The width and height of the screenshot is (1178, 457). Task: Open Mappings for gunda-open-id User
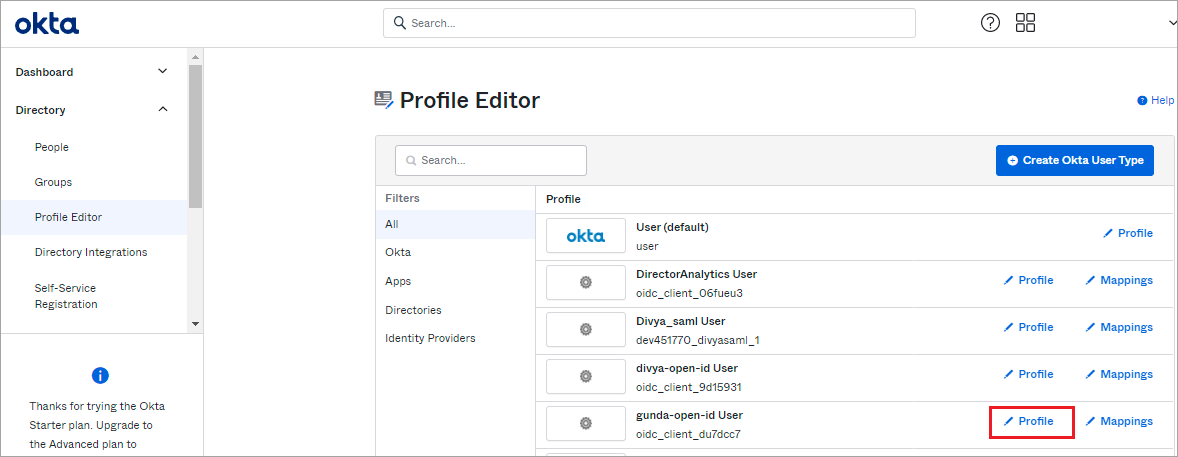point(1119,421)
